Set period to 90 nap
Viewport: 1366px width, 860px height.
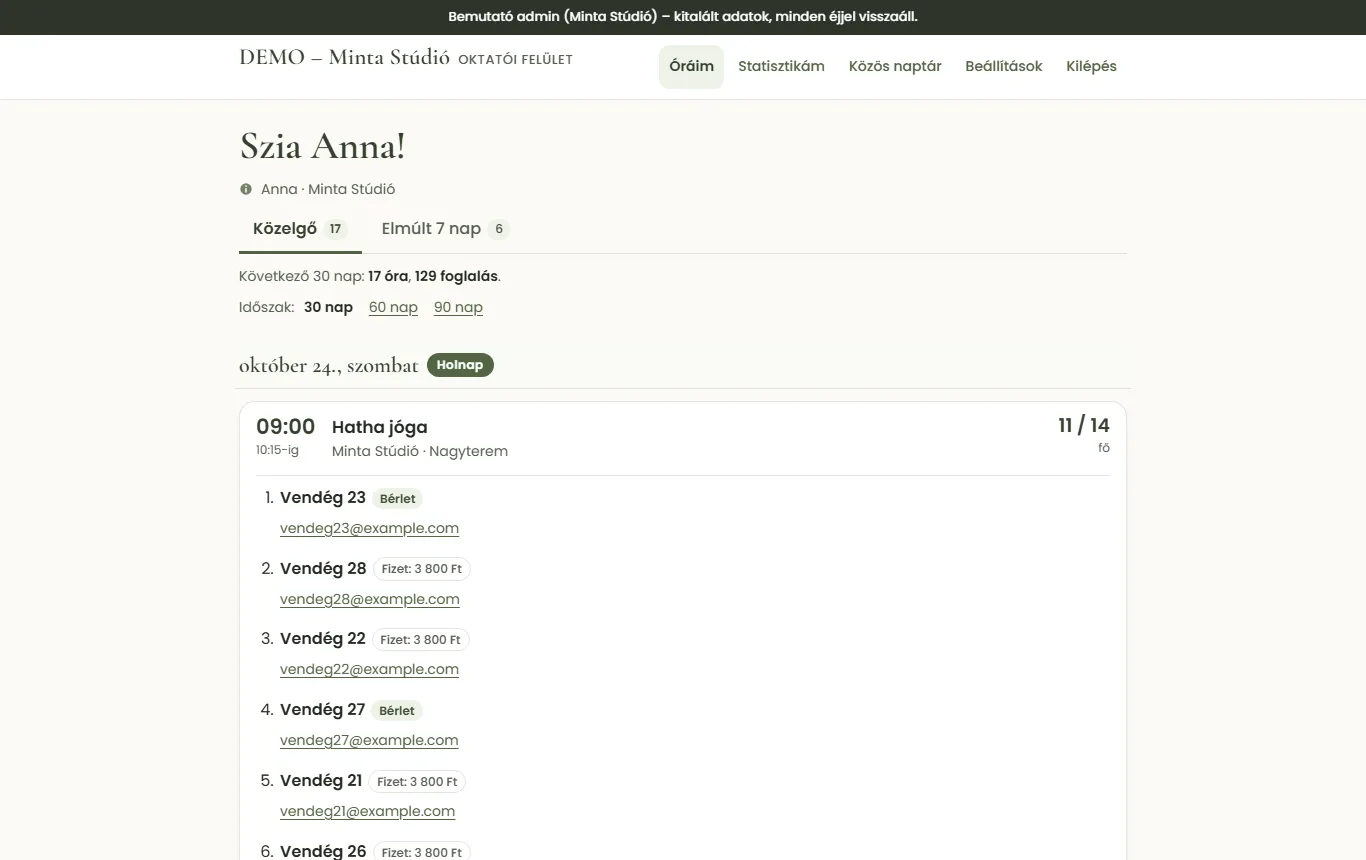(x=458, y=307)
